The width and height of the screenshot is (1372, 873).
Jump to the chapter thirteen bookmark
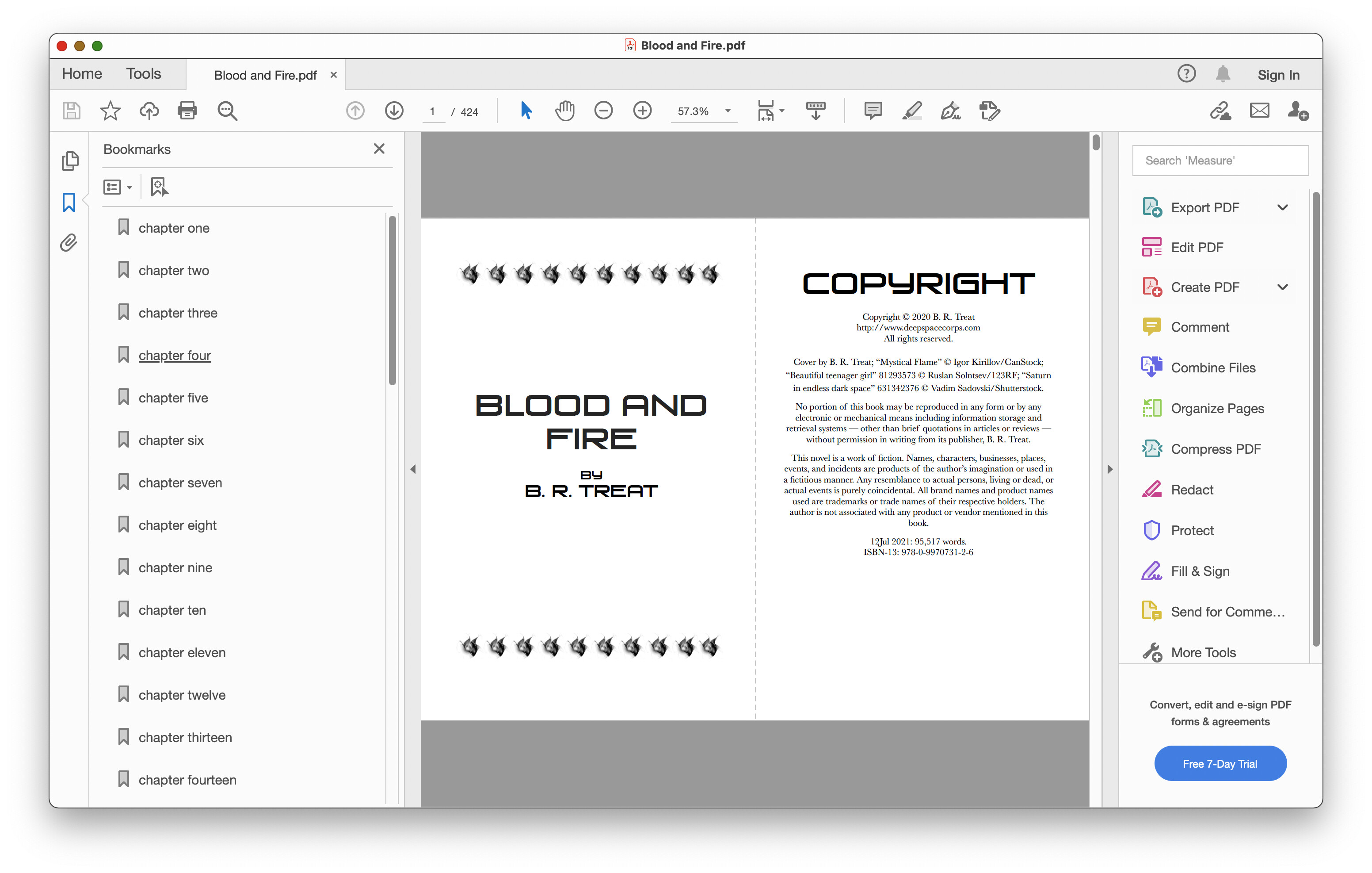click(185, 738)
